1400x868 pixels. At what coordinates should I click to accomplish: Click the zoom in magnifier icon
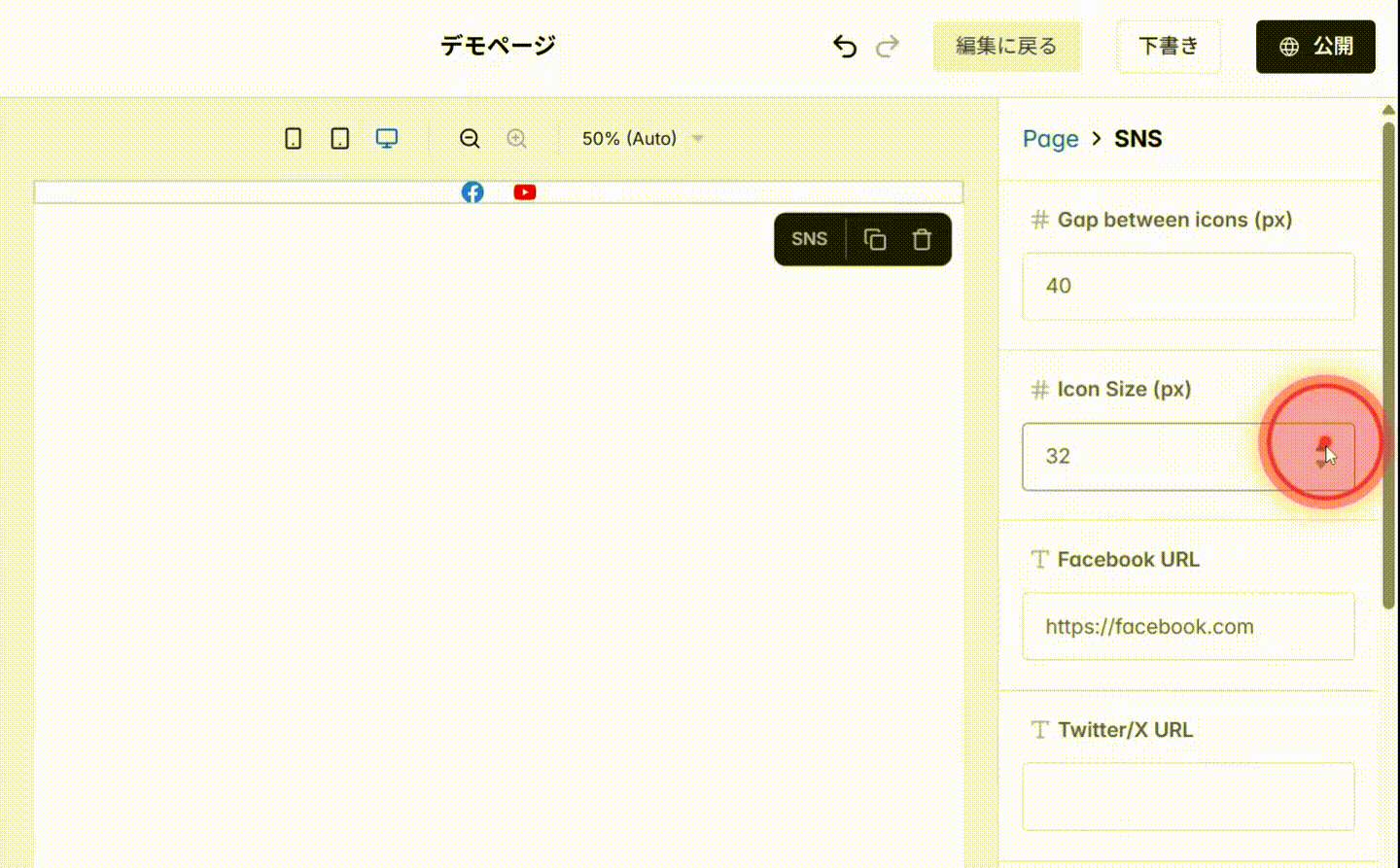click(x=516, y=138)
